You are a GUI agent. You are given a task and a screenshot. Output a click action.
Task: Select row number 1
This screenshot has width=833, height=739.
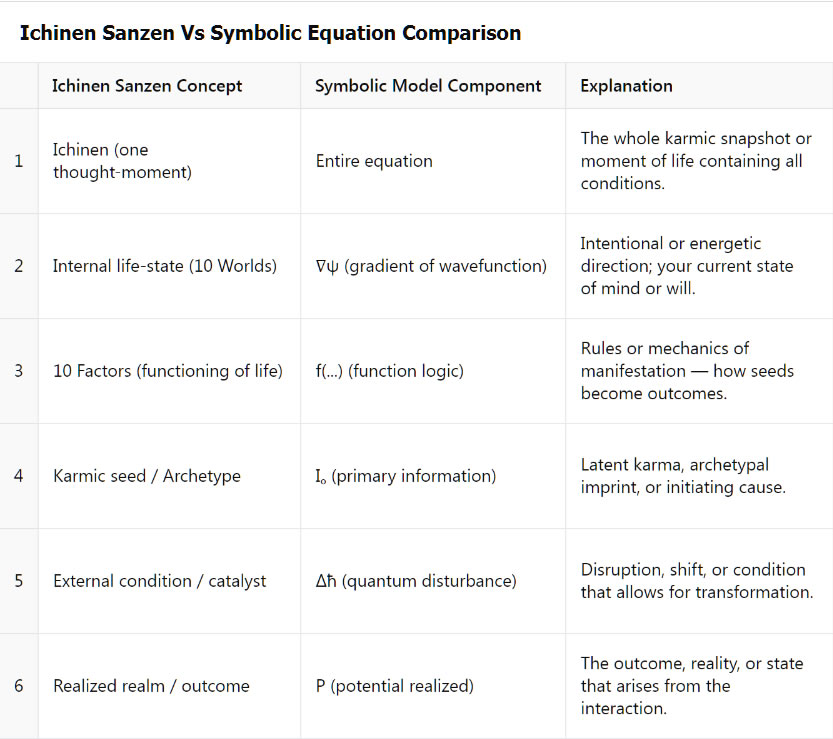pyautogui.click(x=19, y=161)
